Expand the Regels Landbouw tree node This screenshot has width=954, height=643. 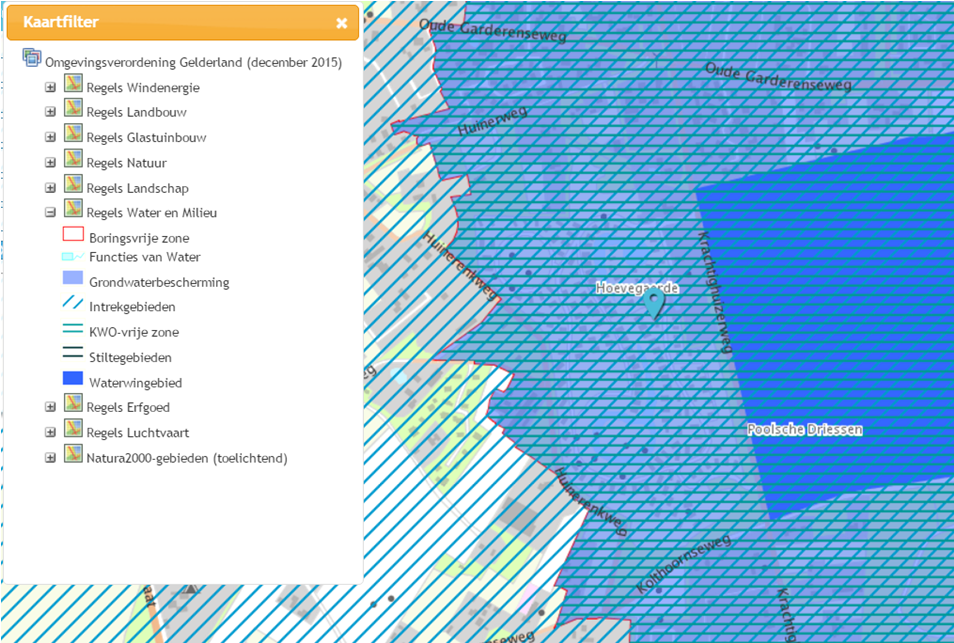pos(50,111)
